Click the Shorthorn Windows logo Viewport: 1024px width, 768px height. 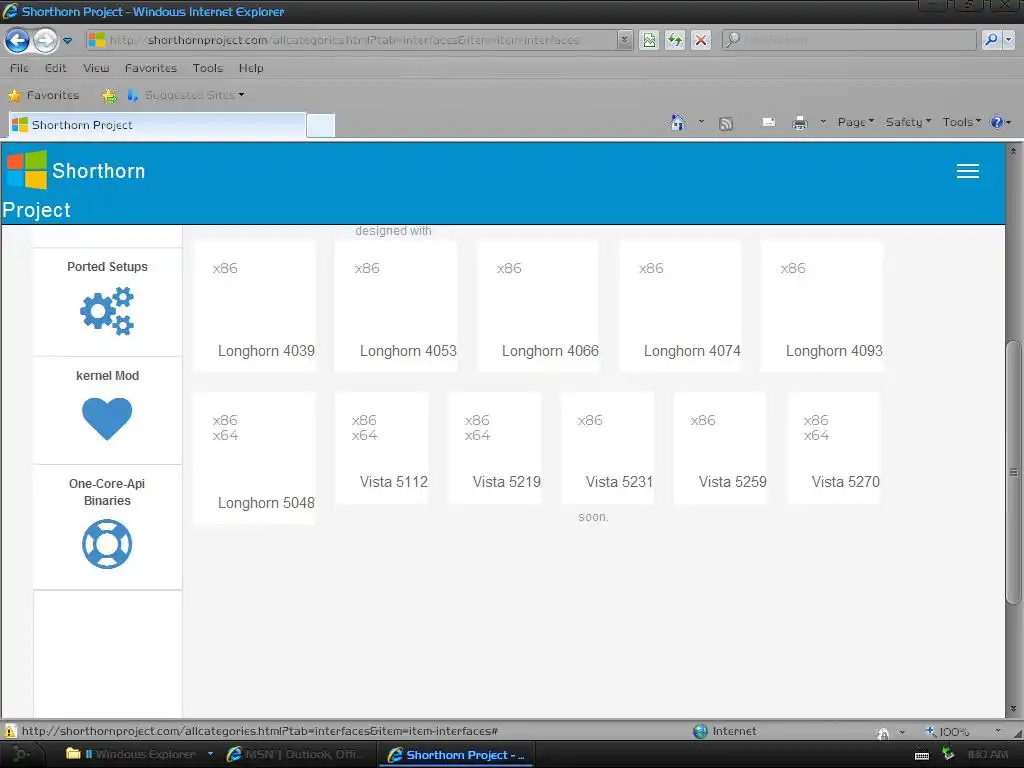point(27,170)
